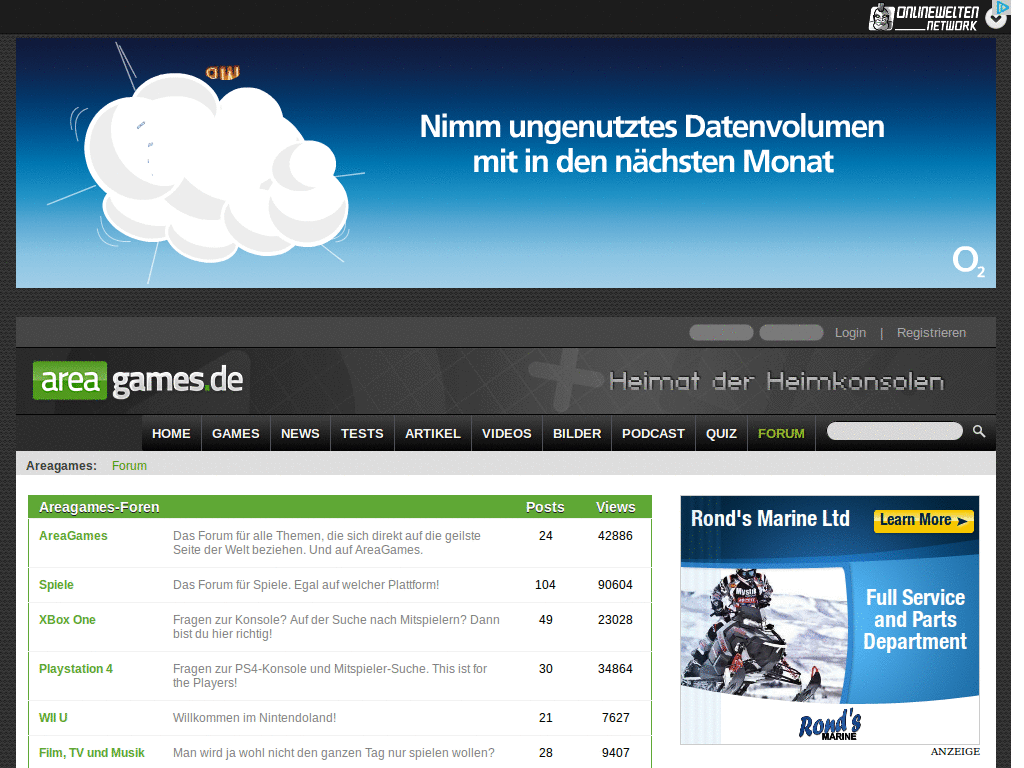
Task: Click the views value 34864
Action: coord(615,669)
